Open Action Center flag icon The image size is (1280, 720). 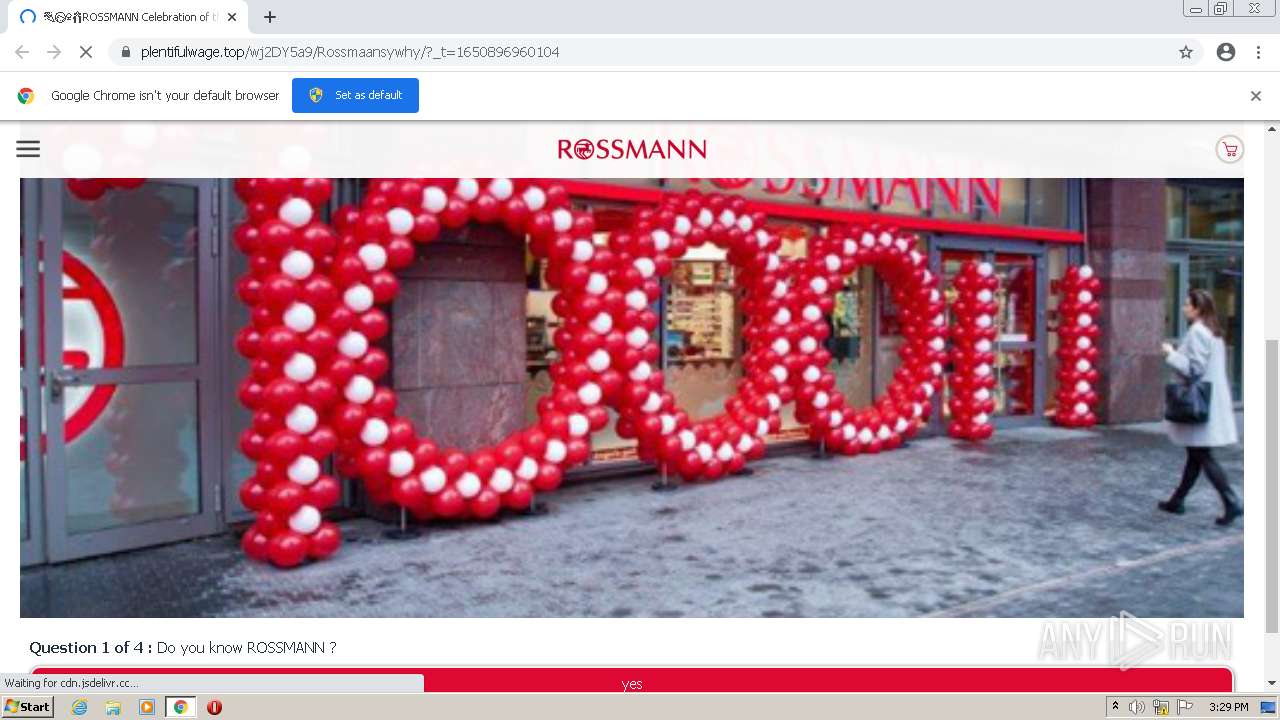pos(1185,707)
